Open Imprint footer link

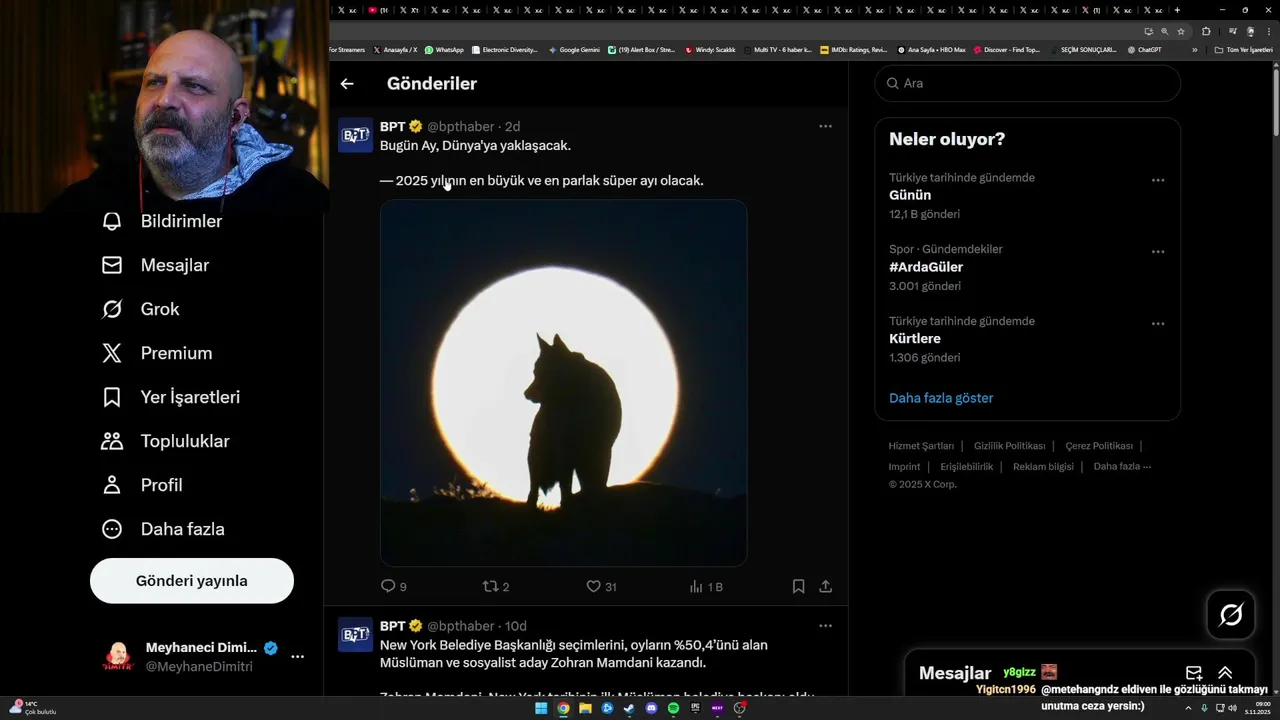tap(904, 467)
